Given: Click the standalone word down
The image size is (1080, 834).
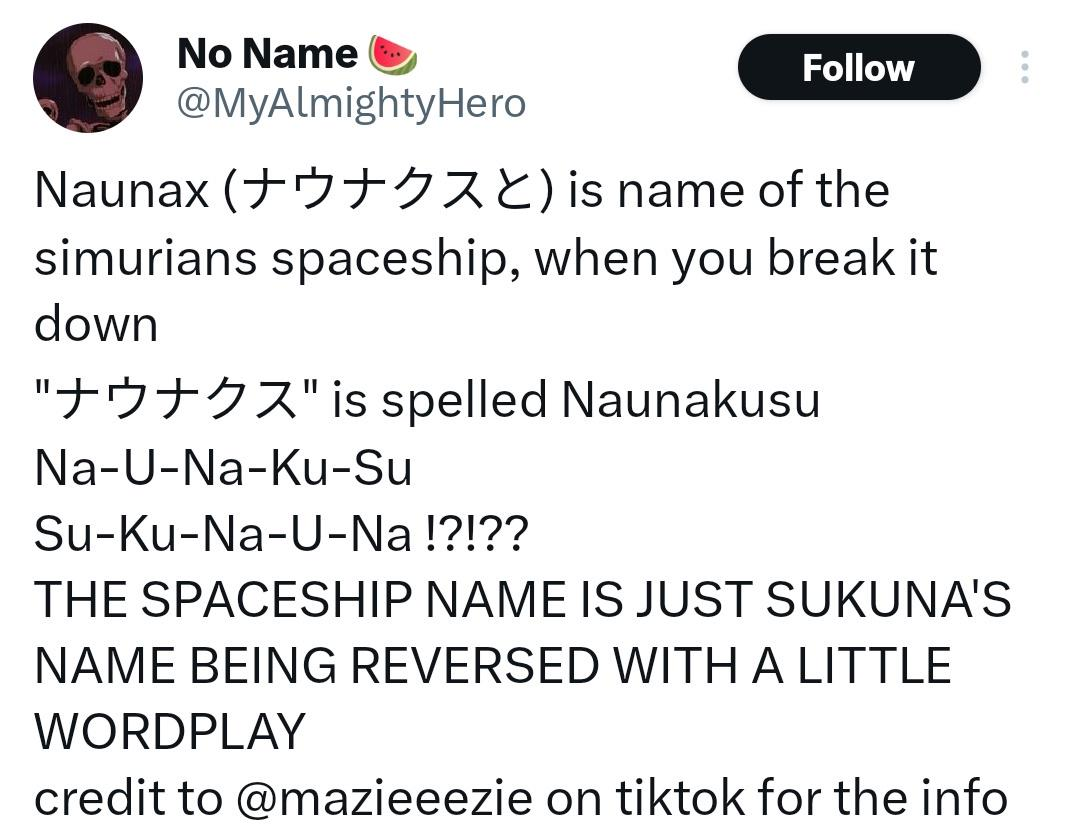Looking at the screenshot, I should click(96, 324).
